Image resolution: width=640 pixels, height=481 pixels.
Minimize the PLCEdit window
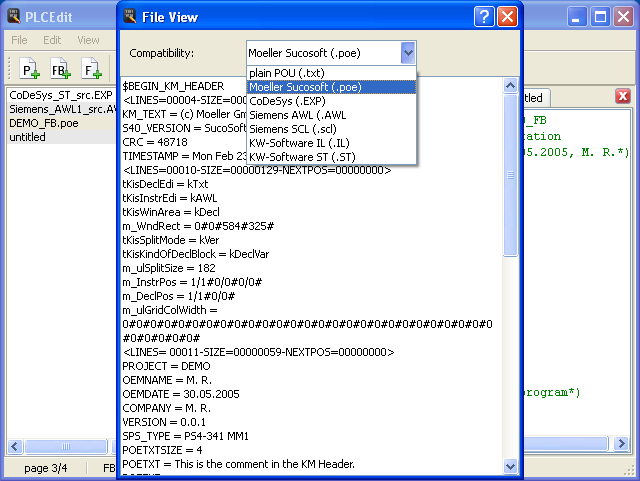point(576,17)
